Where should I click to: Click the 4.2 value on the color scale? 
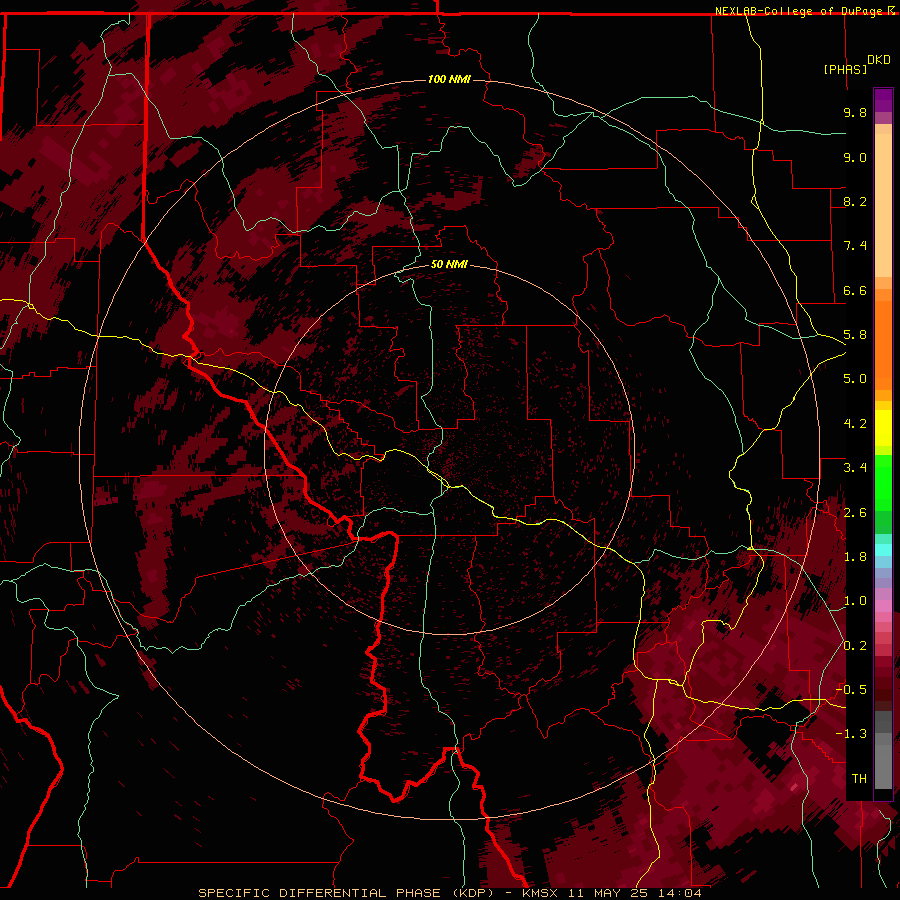click(855, 424)
